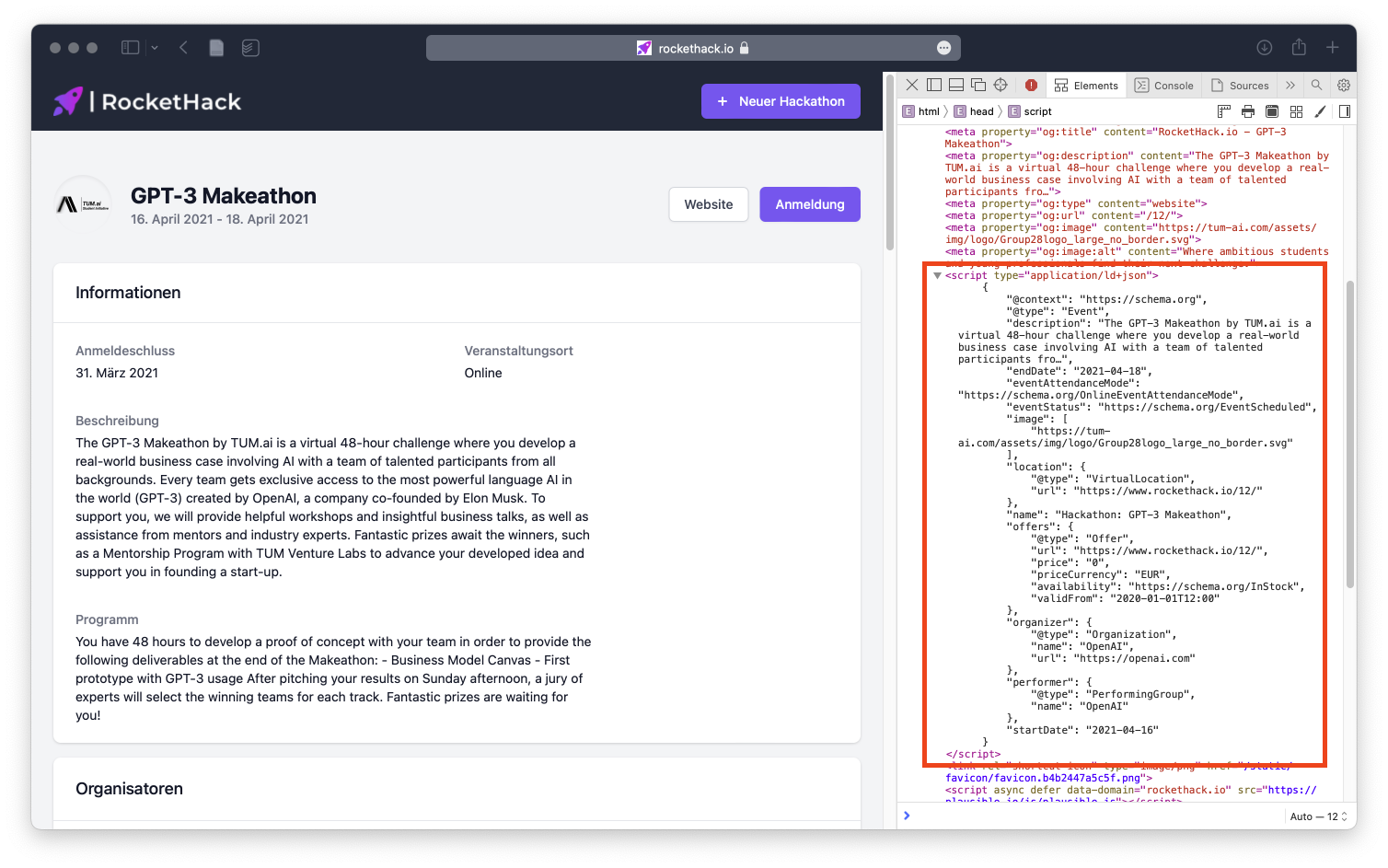1388x868 pixels.
Task: Collapse the script application/ld+json node
Action: (x=937, y=275)
